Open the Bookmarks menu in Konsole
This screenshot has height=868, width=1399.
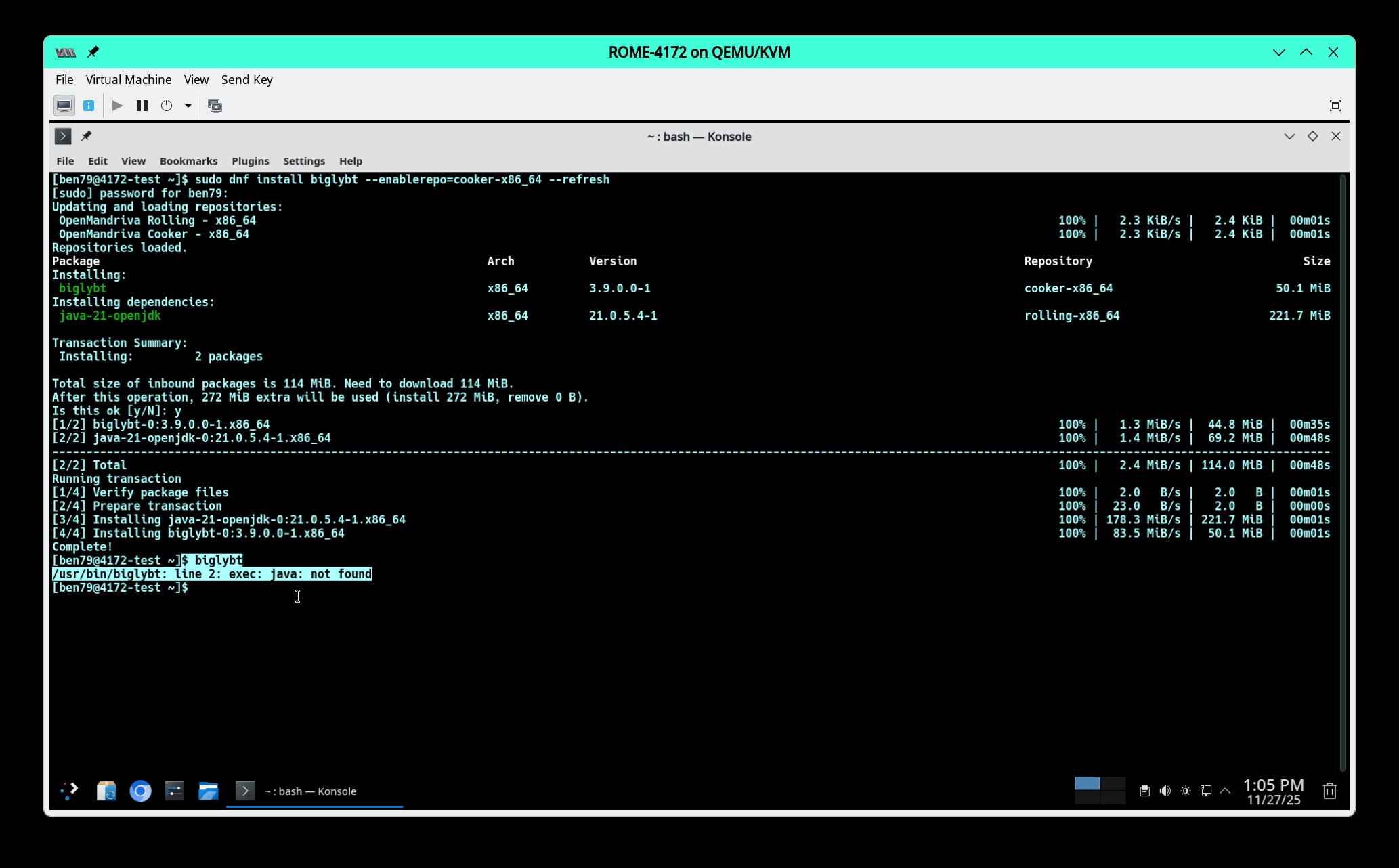pos(188,161)
